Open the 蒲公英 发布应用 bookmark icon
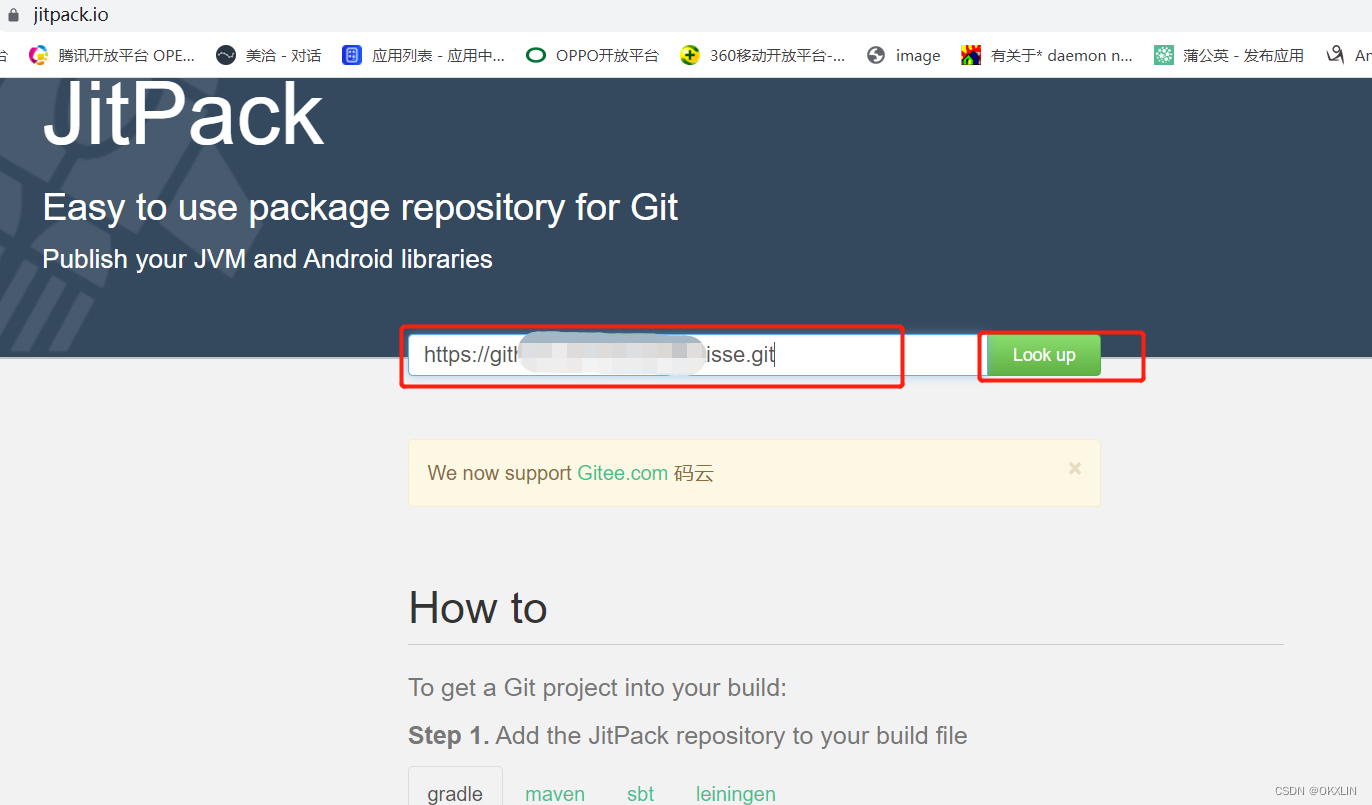The height and width of the screenshot is (805, 1372). 1164,55
